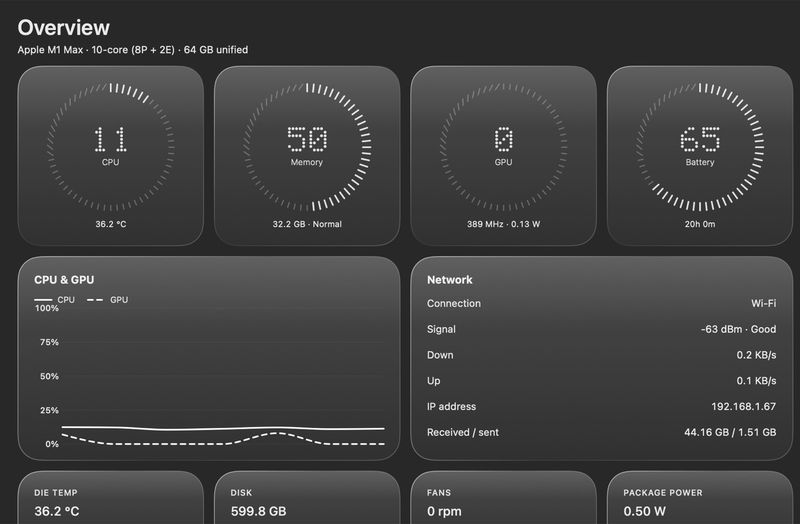Viewport: 800px width, 524px height.
Task: Click the 75% axis label on chart
Action: coord(49,342)
